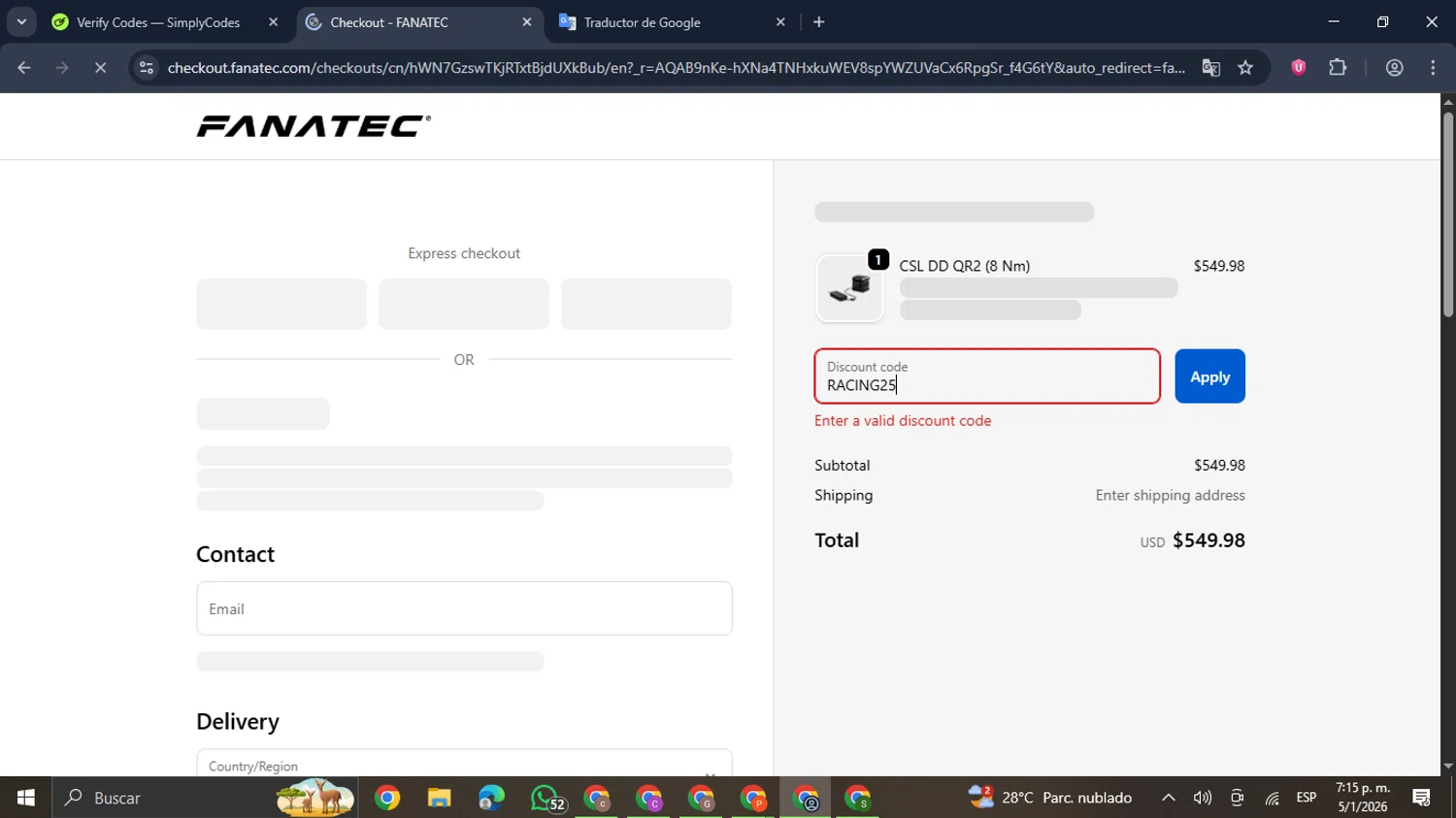This screenshot has width=1456, height=818.
Task: Open the Windows Start menu
Action: click(26, 798)
